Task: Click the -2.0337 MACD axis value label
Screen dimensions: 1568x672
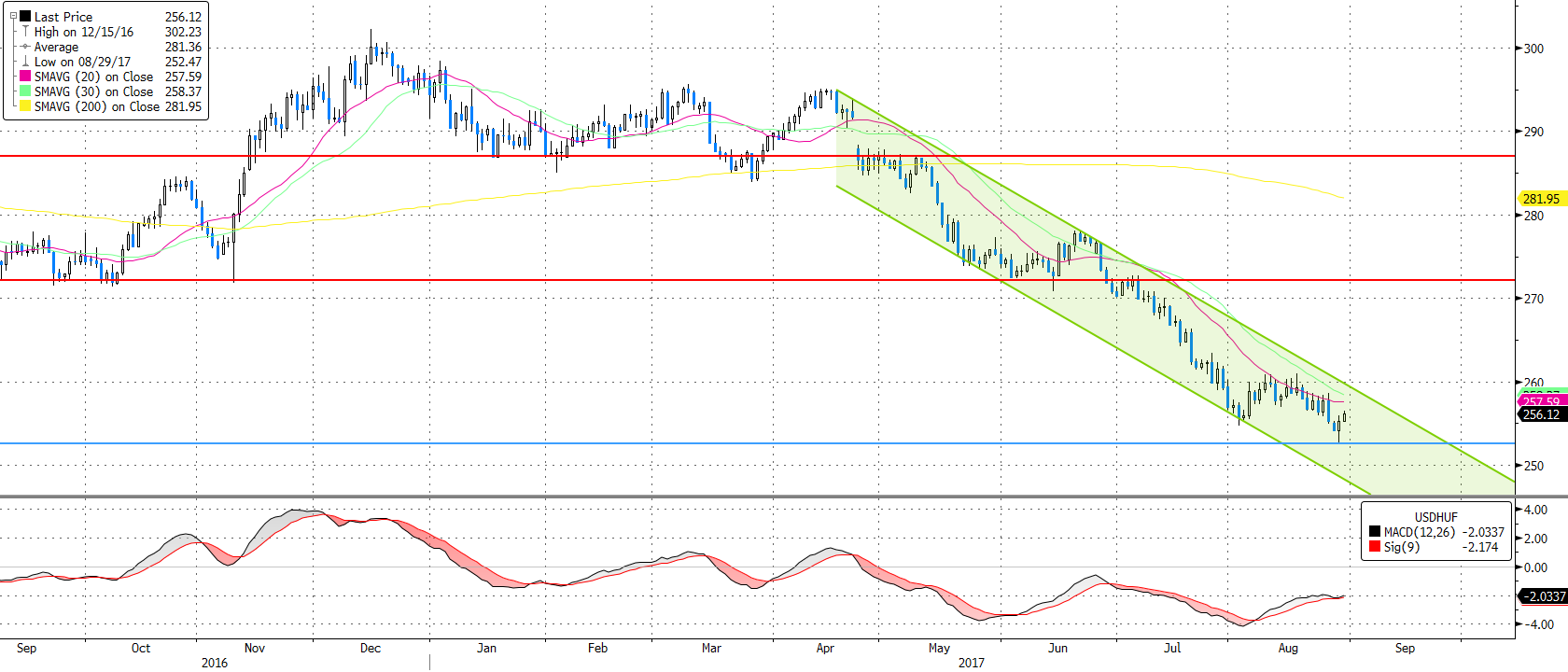Action: pyautogui.click(x=1544, y=595)
